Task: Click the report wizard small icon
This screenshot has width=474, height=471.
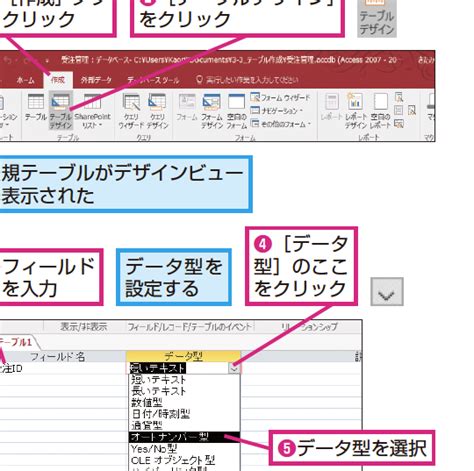Action: coord(399,97)
